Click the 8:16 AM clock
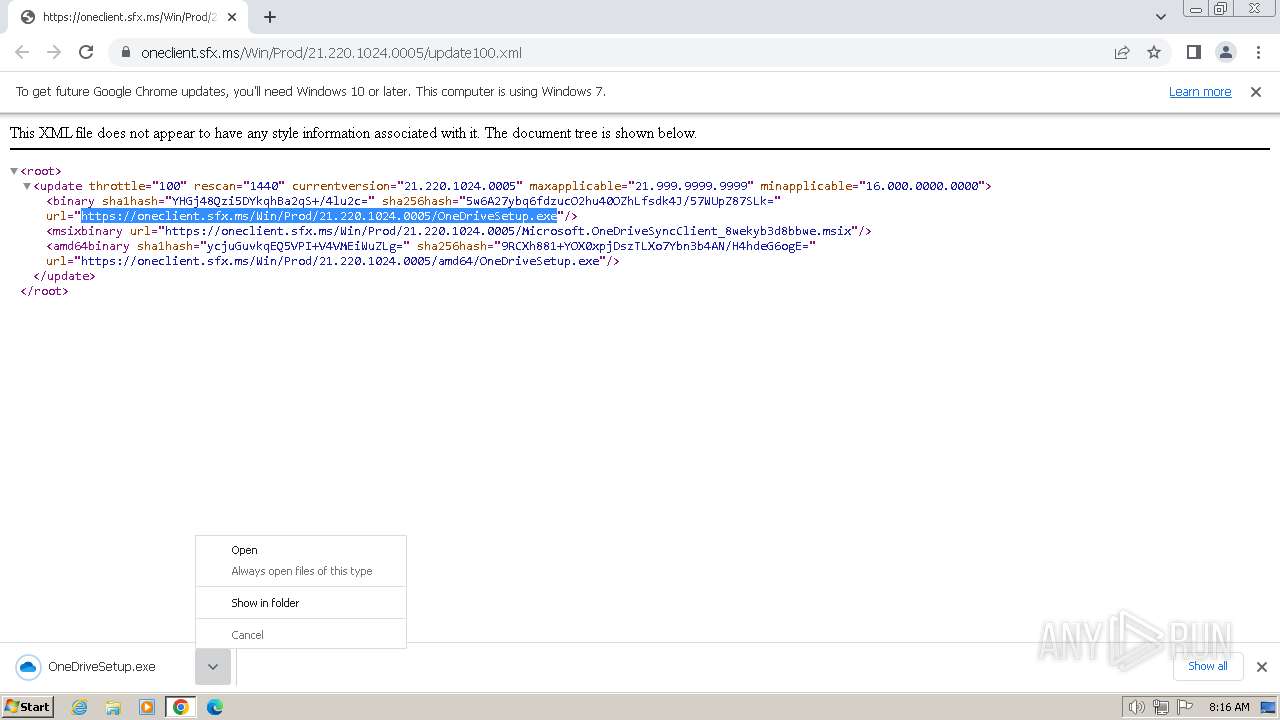 (x=1229, y=707)
